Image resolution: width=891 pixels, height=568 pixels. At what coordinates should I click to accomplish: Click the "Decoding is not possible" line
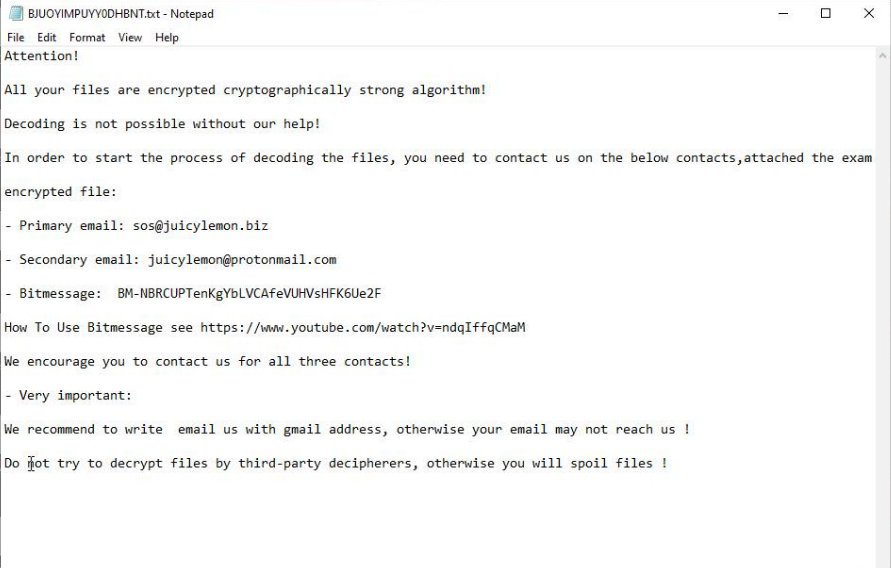(x=162, y=124)
